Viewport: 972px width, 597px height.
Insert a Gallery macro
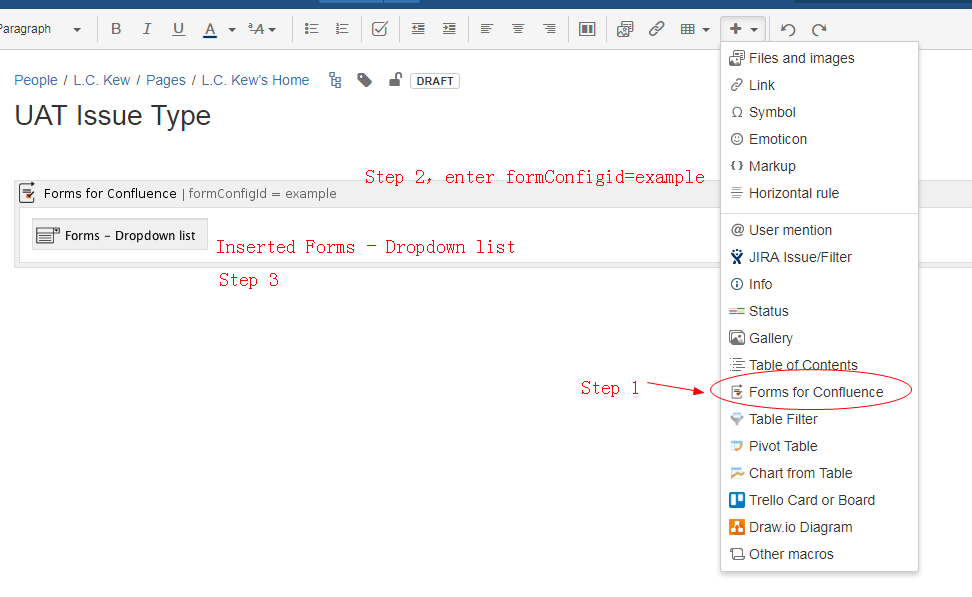819,338
